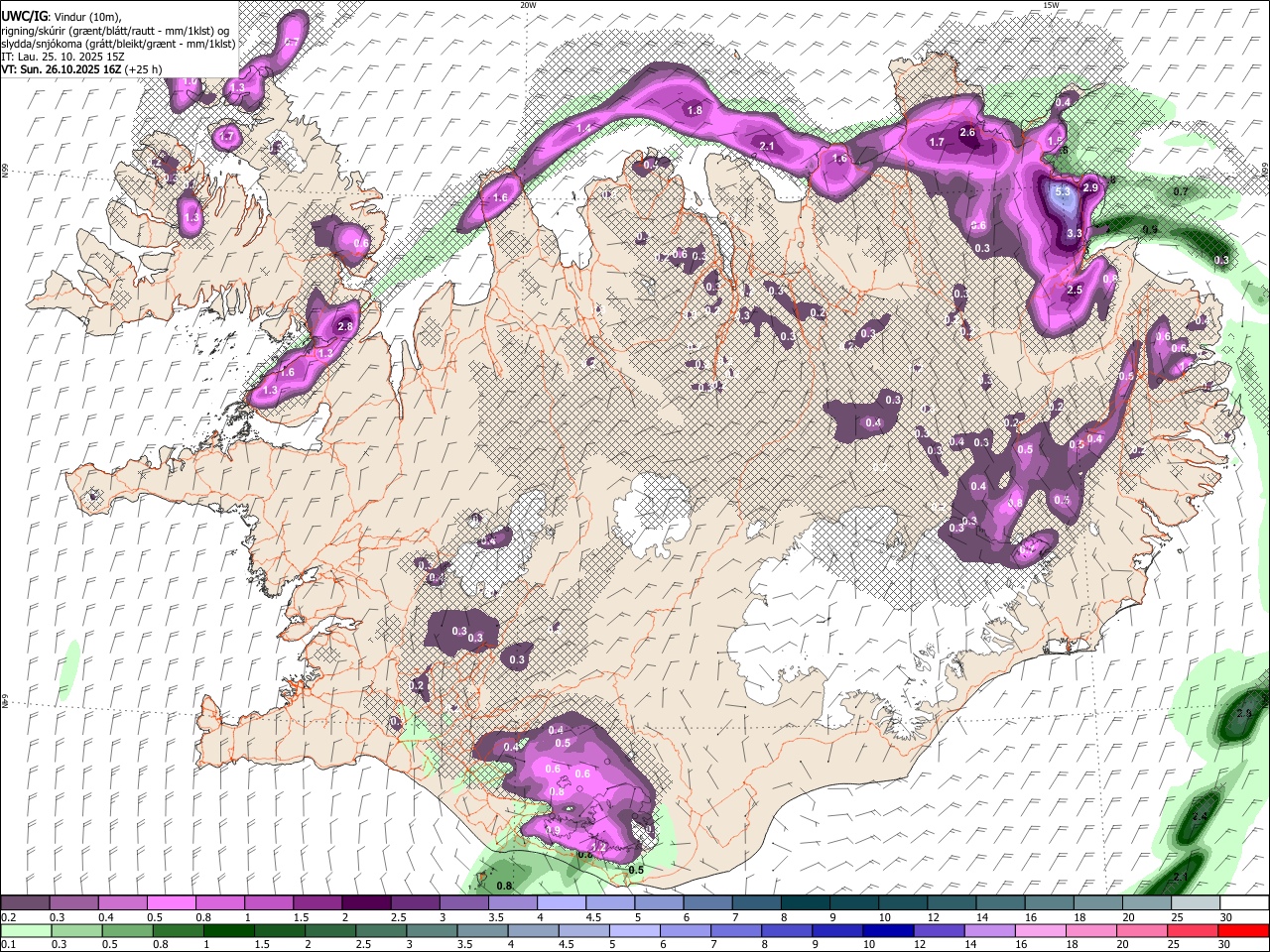
Task: Click the 'rigning/skúrir' legend description line
Action: point(115,30)
